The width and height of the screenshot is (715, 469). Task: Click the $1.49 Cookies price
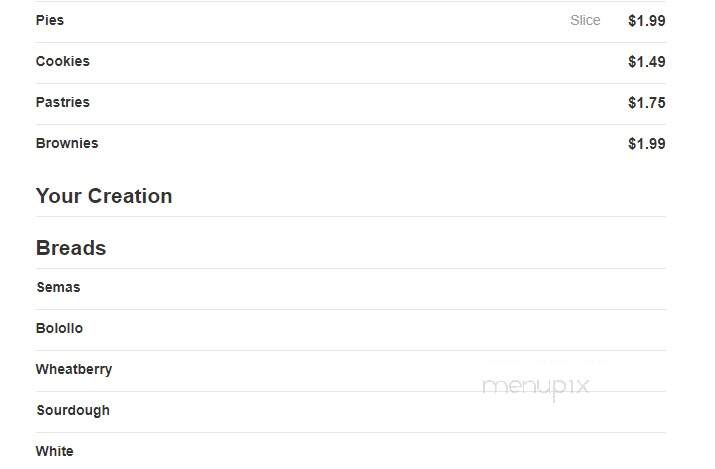[x=647, y=62]
